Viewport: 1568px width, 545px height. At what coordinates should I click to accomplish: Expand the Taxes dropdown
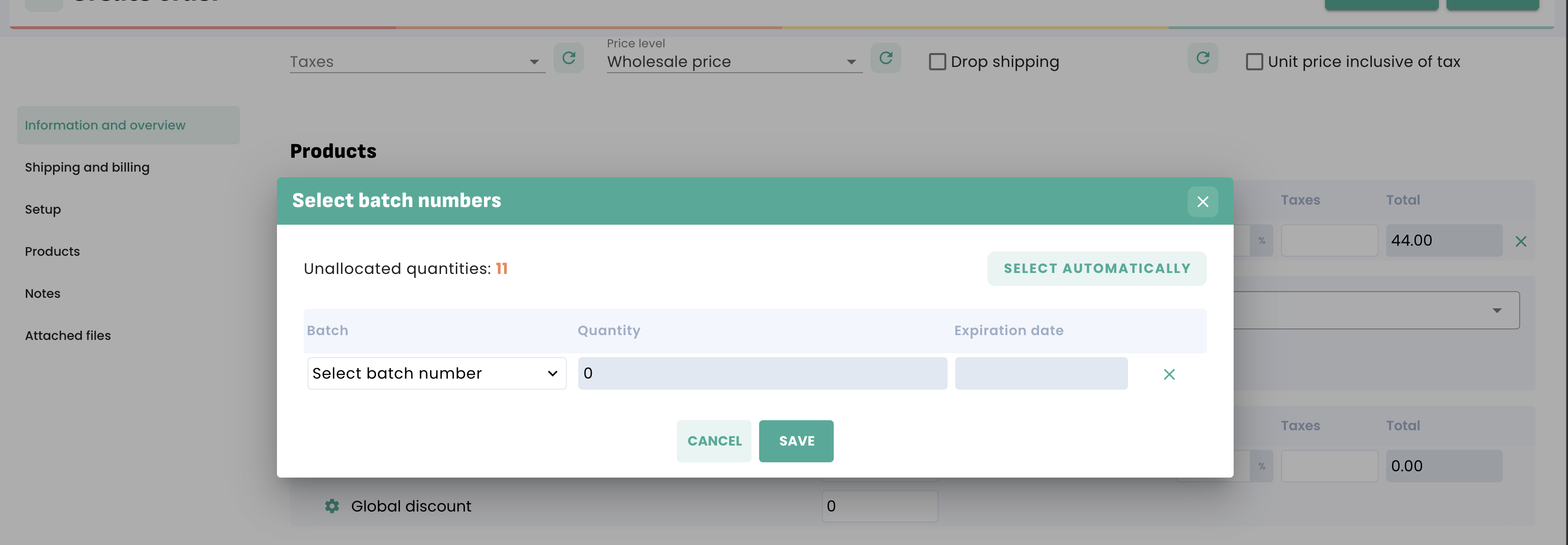(x=417, y=62)
